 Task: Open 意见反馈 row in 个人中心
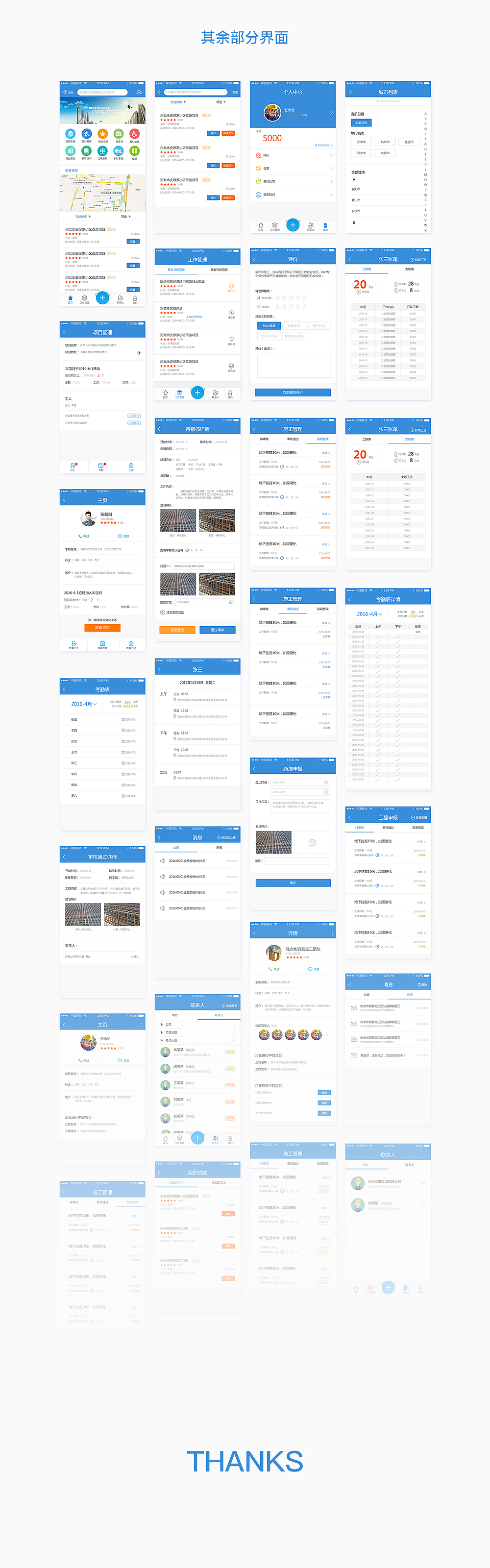pyautogui.click(x=293, y=181)
